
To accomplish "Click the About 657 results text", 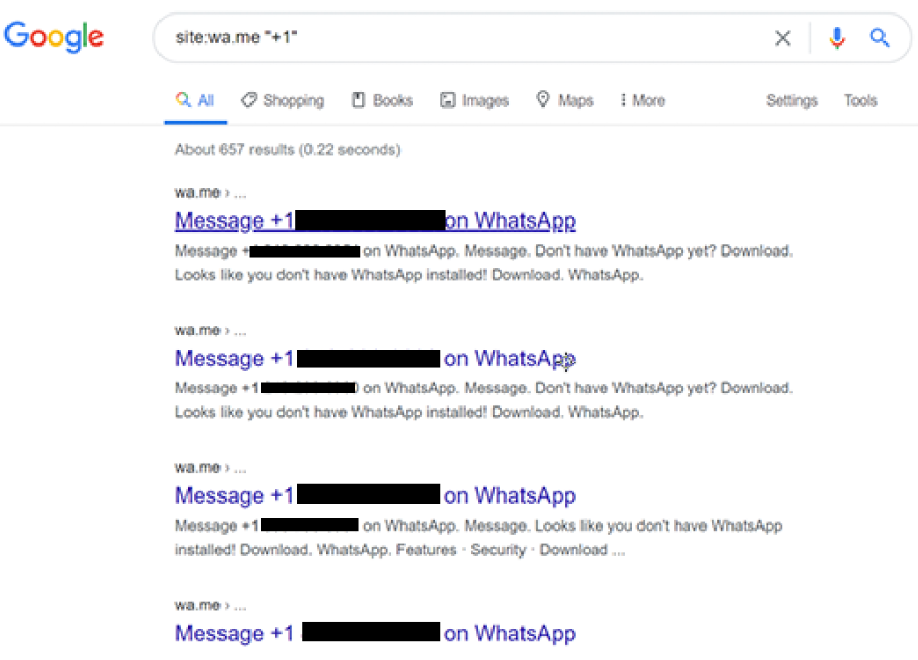I will [287, 149].
